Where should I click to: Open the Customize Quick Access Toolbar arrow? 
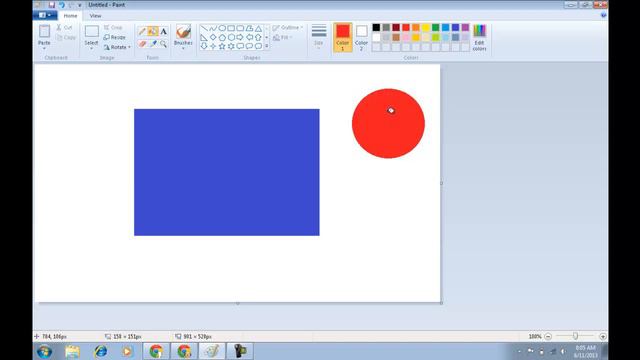point(80,5)
